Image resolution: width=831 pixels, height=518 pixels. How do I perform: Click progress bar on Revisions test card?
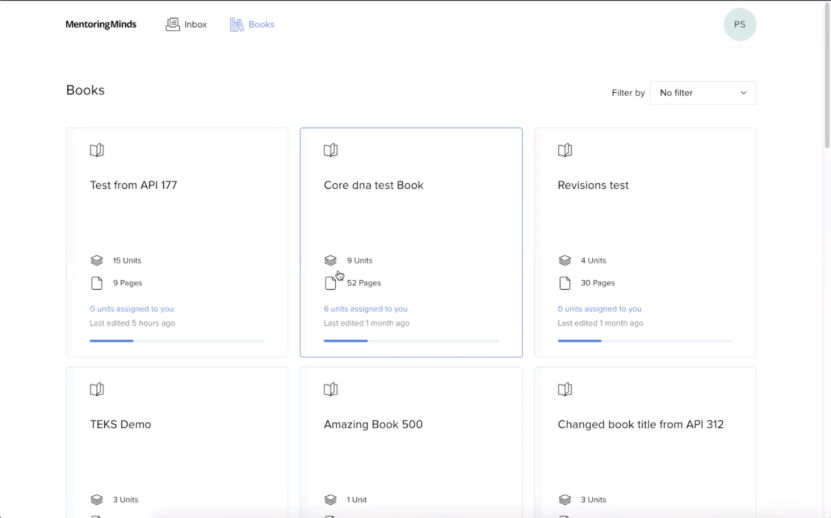pyautogui.click(x=645, y=341)
